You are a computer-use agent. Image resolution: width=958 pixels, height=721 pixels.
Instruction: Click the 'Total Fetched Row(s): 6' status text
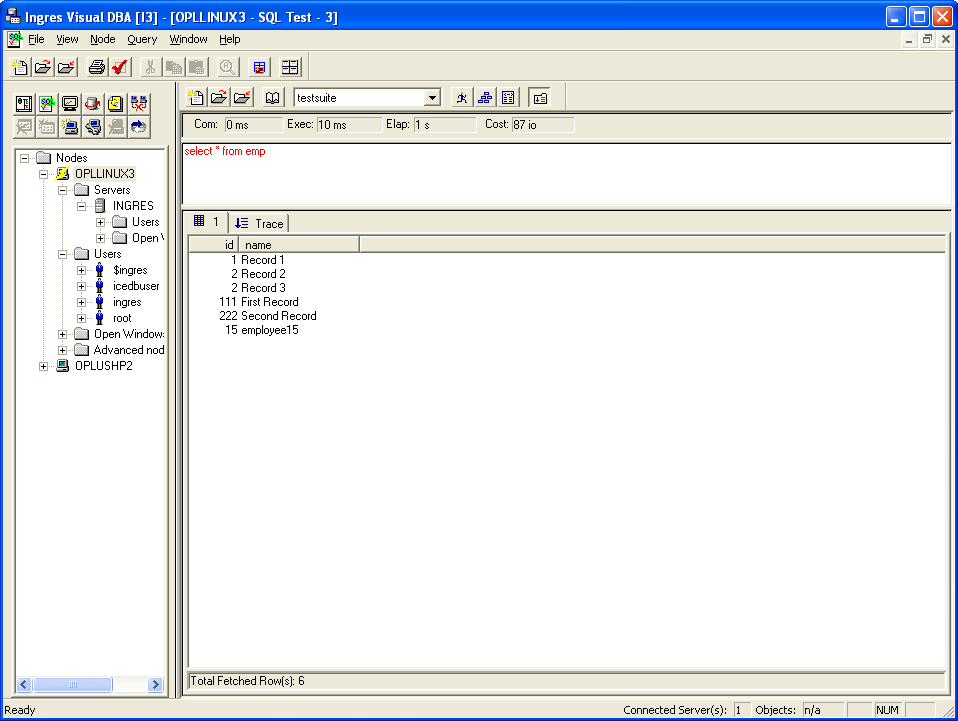[x=247, y=681]
